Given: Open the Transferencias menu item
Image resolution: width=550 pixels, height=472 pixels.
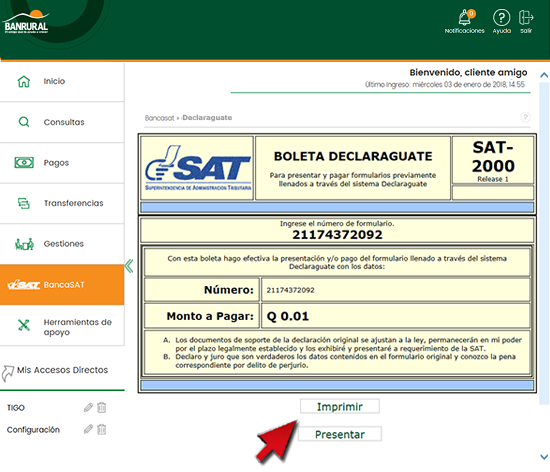Looking at the screenshot, I should click(x=62, y=203).
